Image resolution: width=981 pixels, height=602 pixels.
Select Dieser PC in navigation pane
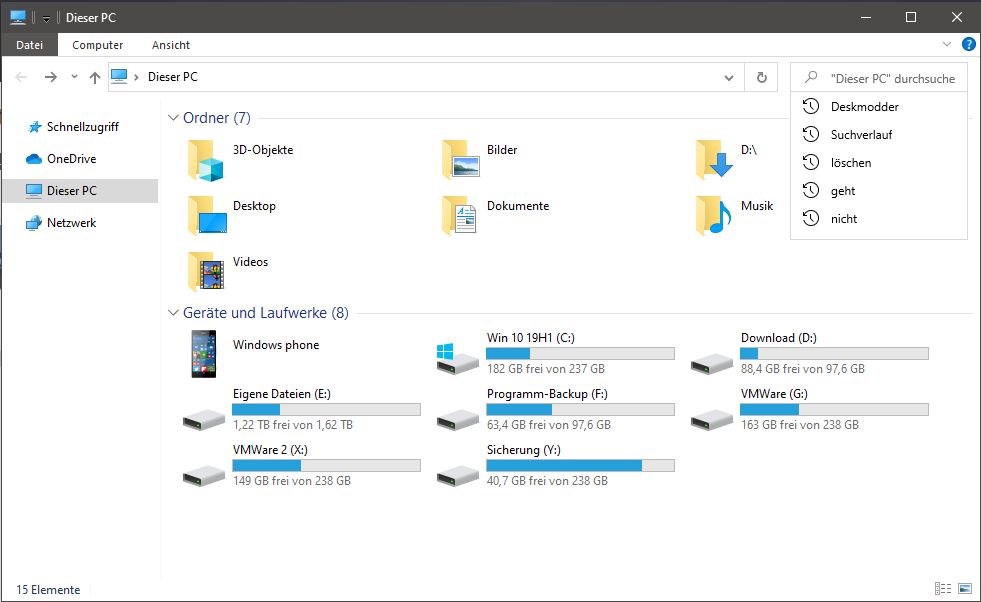pos(80,191)
